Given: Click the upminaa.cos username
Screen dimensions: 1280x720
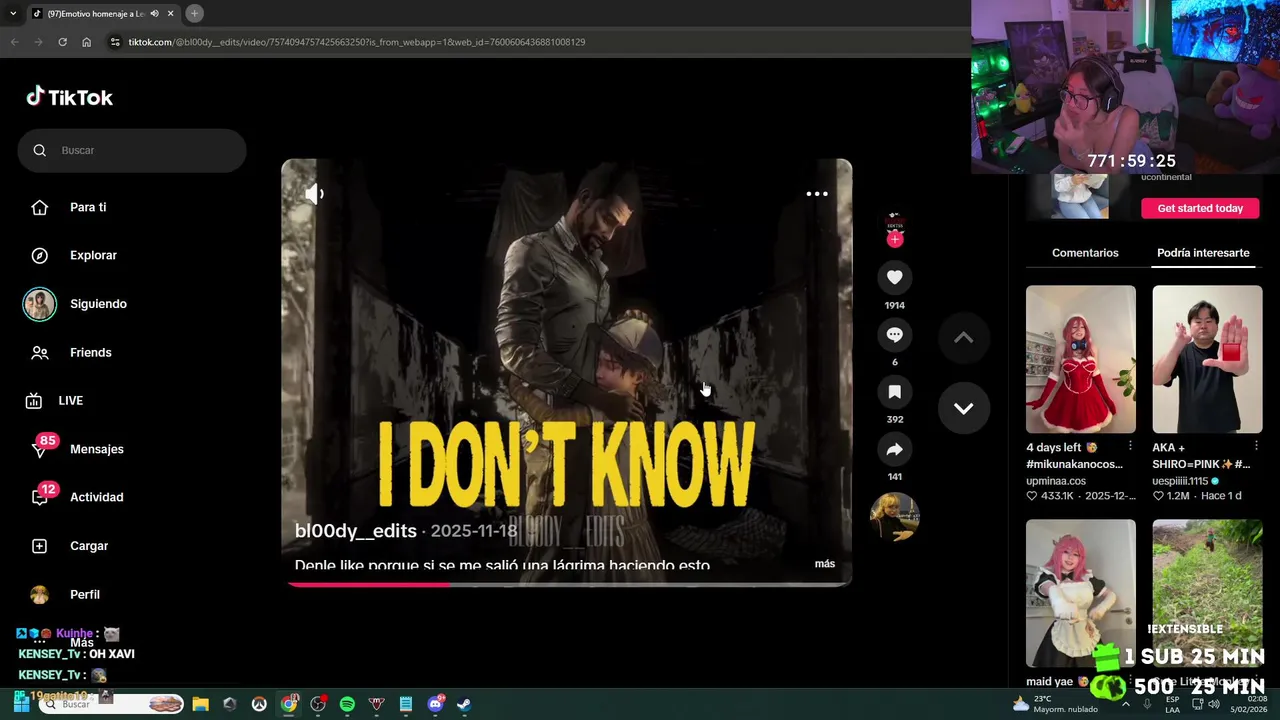Looking at the screenshot, I should [x=1056, y=481].
